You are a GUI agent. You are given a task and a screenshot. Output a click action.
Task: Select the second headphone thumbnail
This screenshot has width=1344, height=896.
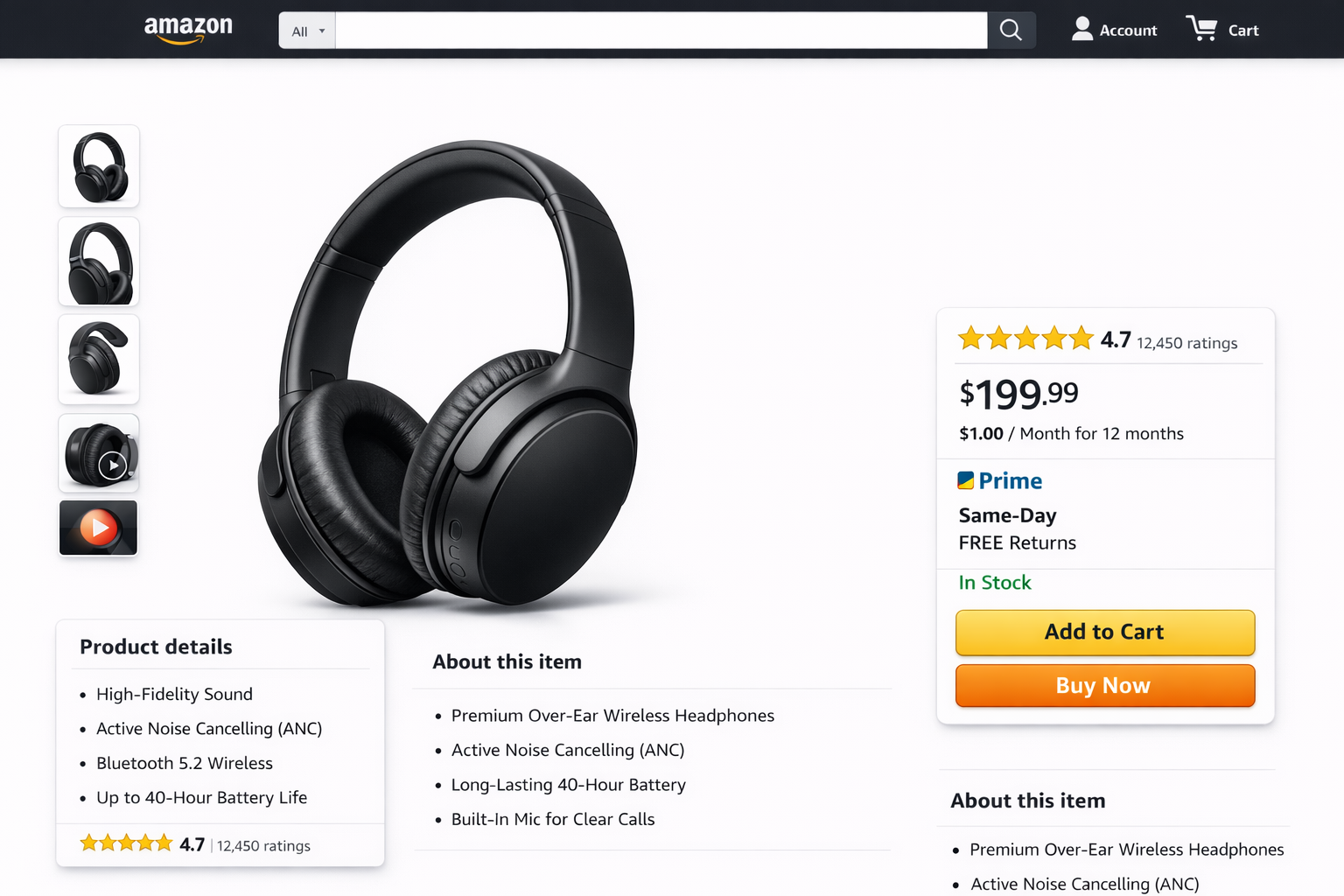click(99, 262)
